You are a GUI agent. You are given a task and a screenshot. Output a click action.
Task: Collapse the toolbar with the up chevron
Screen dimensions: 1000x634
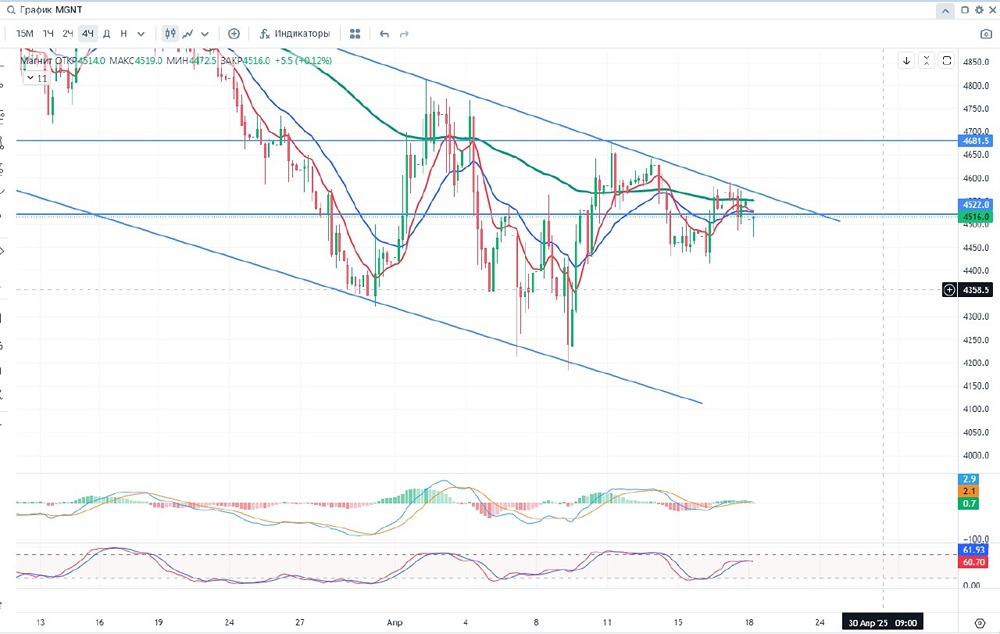[x=945, y=10]
